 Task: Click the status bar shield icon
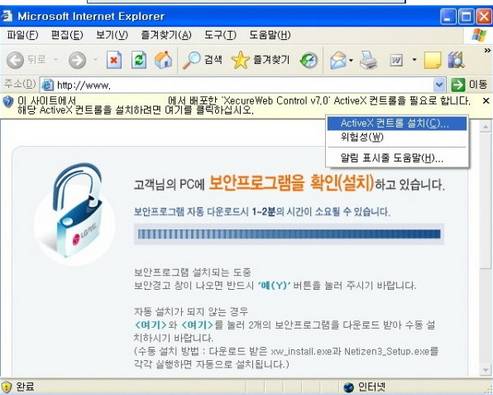(x=6, y=387)
